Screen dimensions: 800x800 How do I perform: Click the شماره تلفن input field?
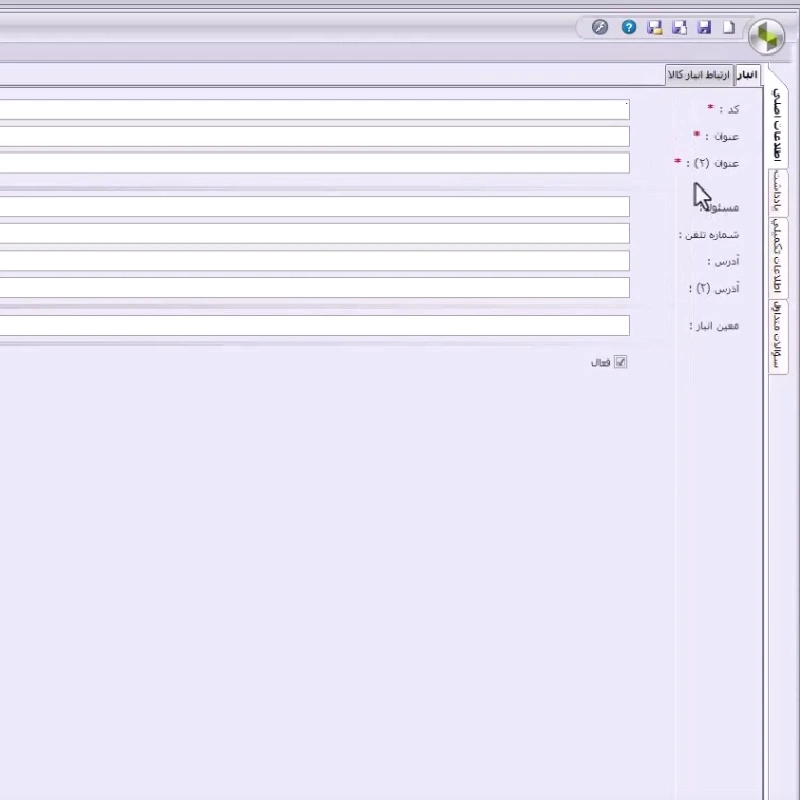click(x=315, y=234)
